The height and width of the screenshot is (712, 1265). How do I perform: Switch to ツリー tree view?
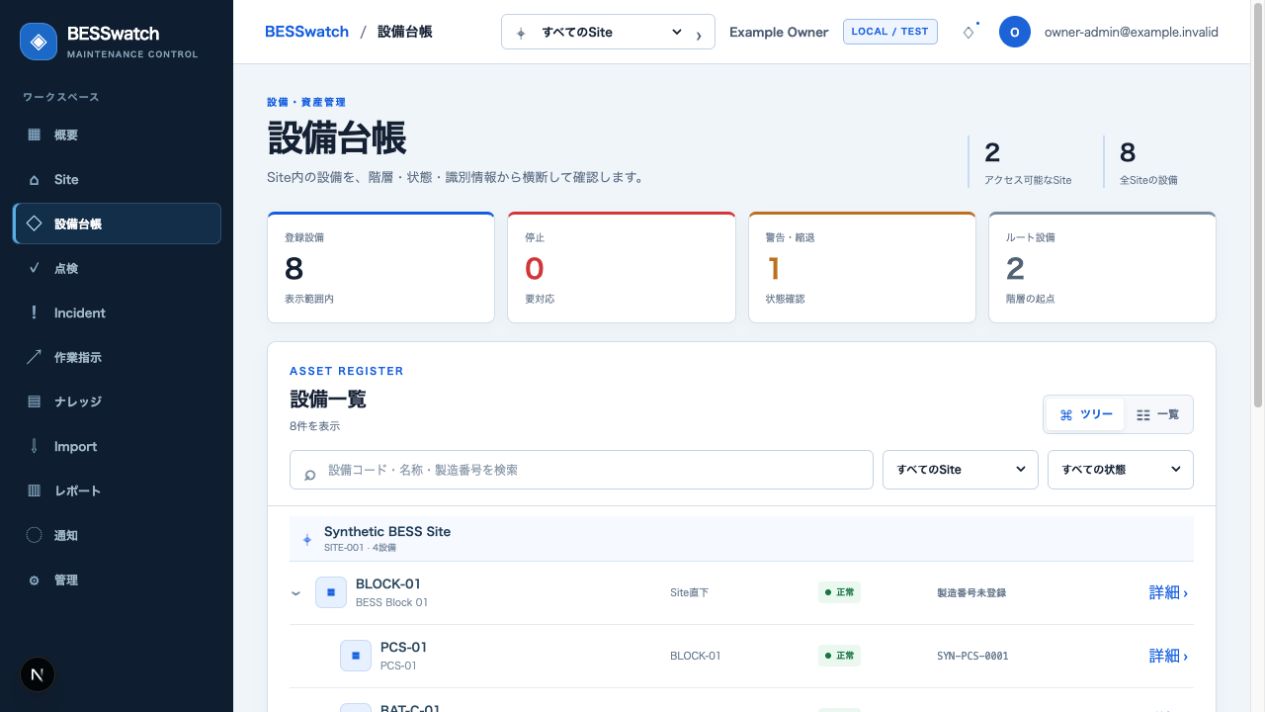(x=1086, y=414)
